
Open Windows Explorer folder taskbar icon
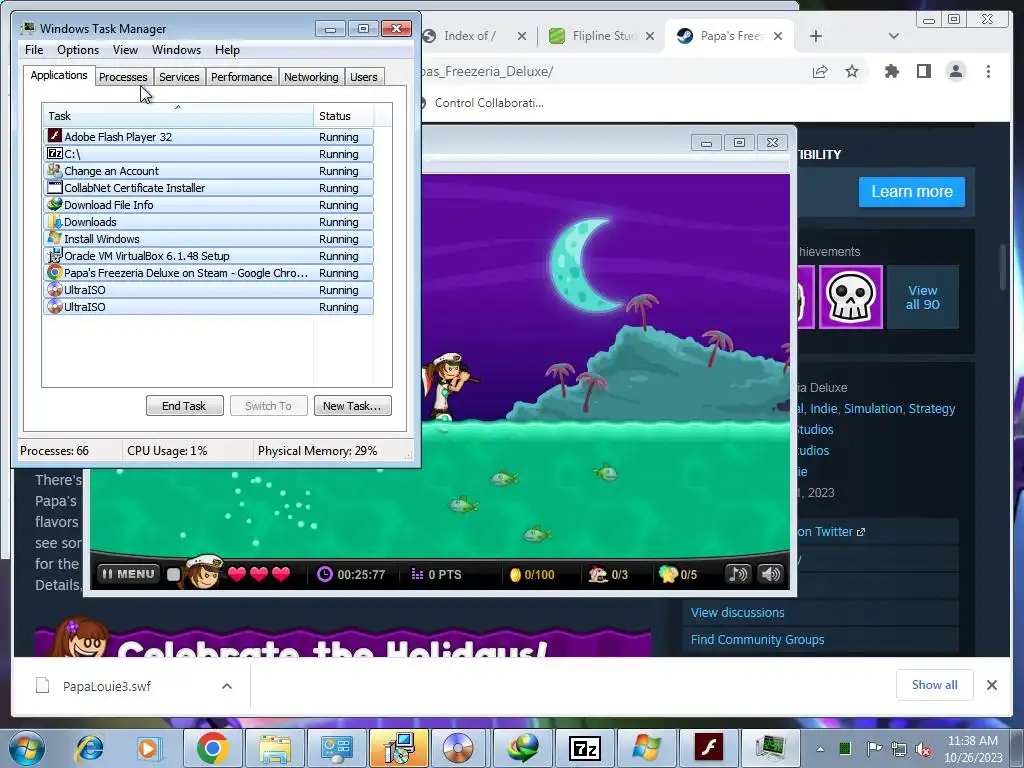click(274, 748)
